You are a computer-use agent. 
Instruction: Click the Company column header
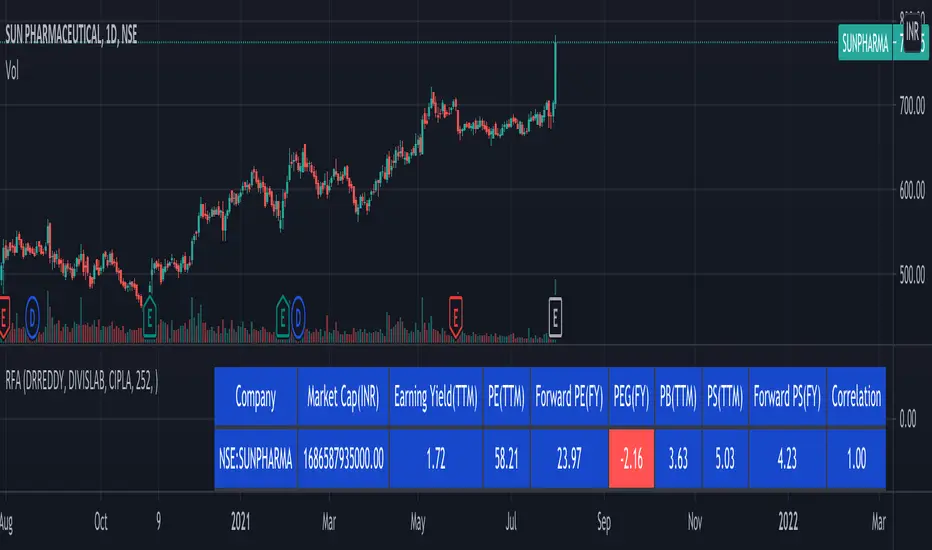(x=256, y=397)
